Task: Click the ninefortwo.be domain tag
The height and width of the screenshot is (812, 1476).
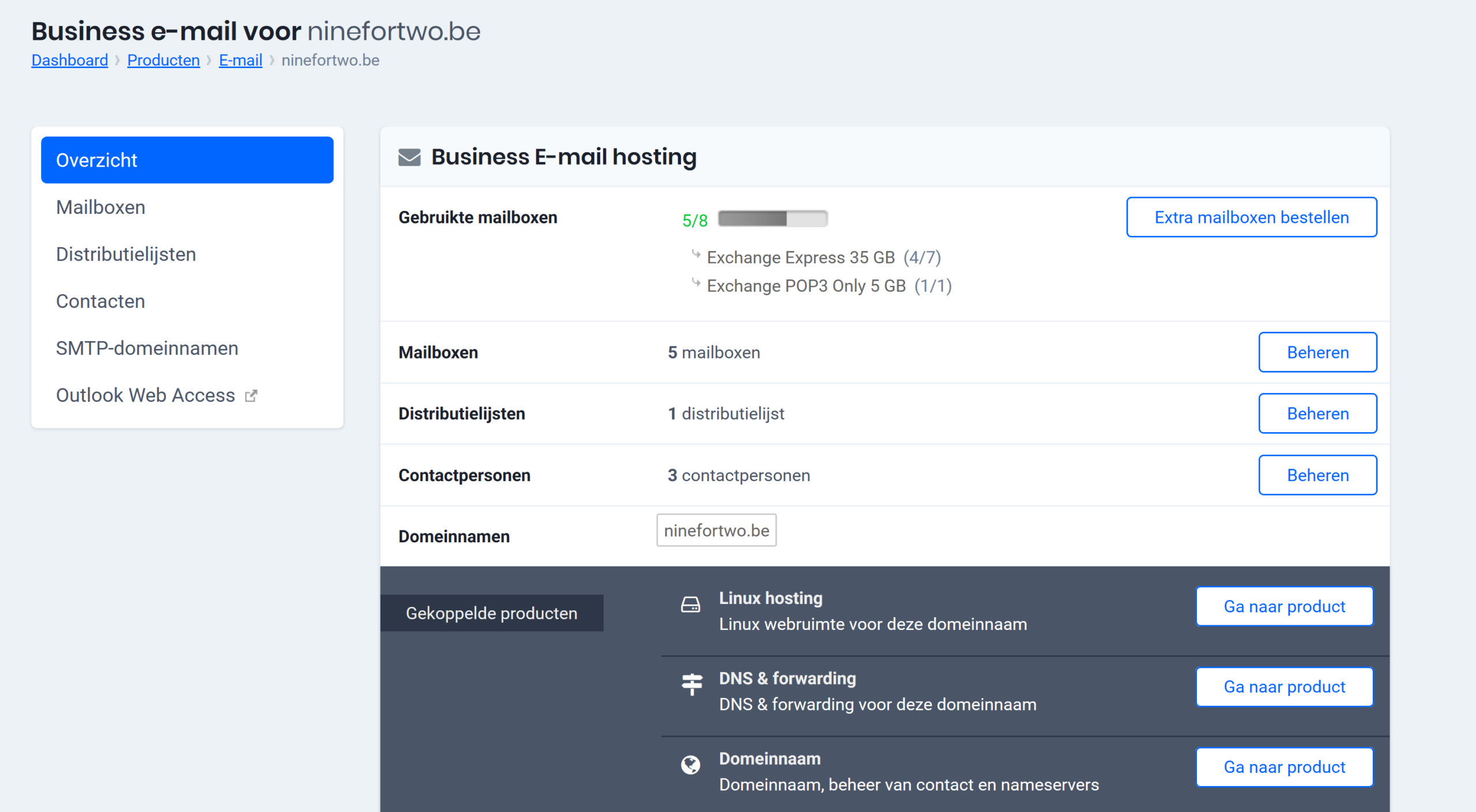Action: [716, 530]
